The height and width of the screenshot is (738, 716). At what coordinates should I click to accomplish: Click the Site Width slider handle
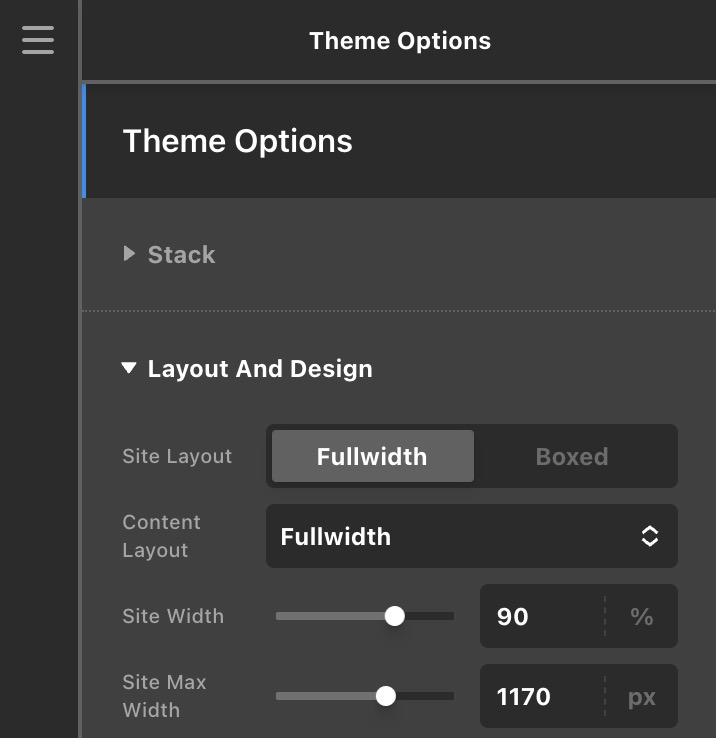click(x=395, y=616)
